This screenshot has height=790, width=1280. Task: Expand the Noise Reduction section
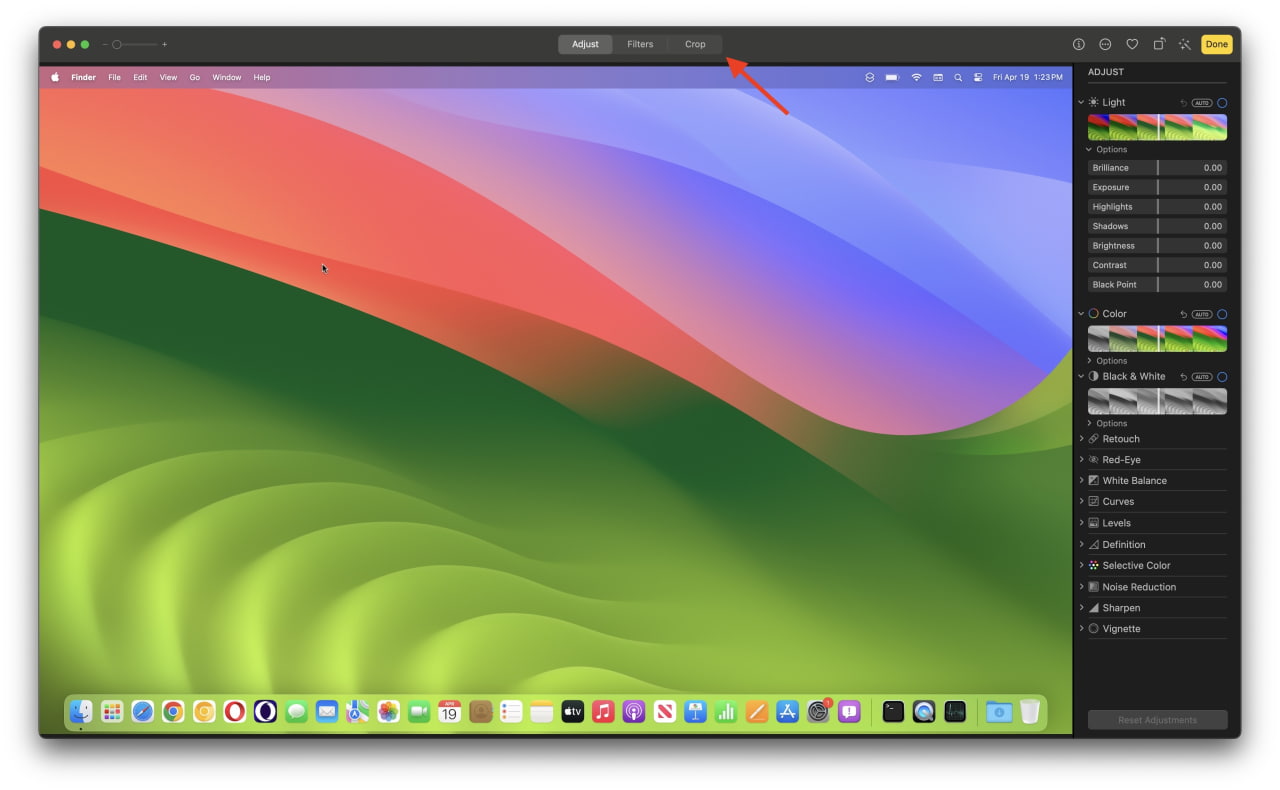(1082, 587)
